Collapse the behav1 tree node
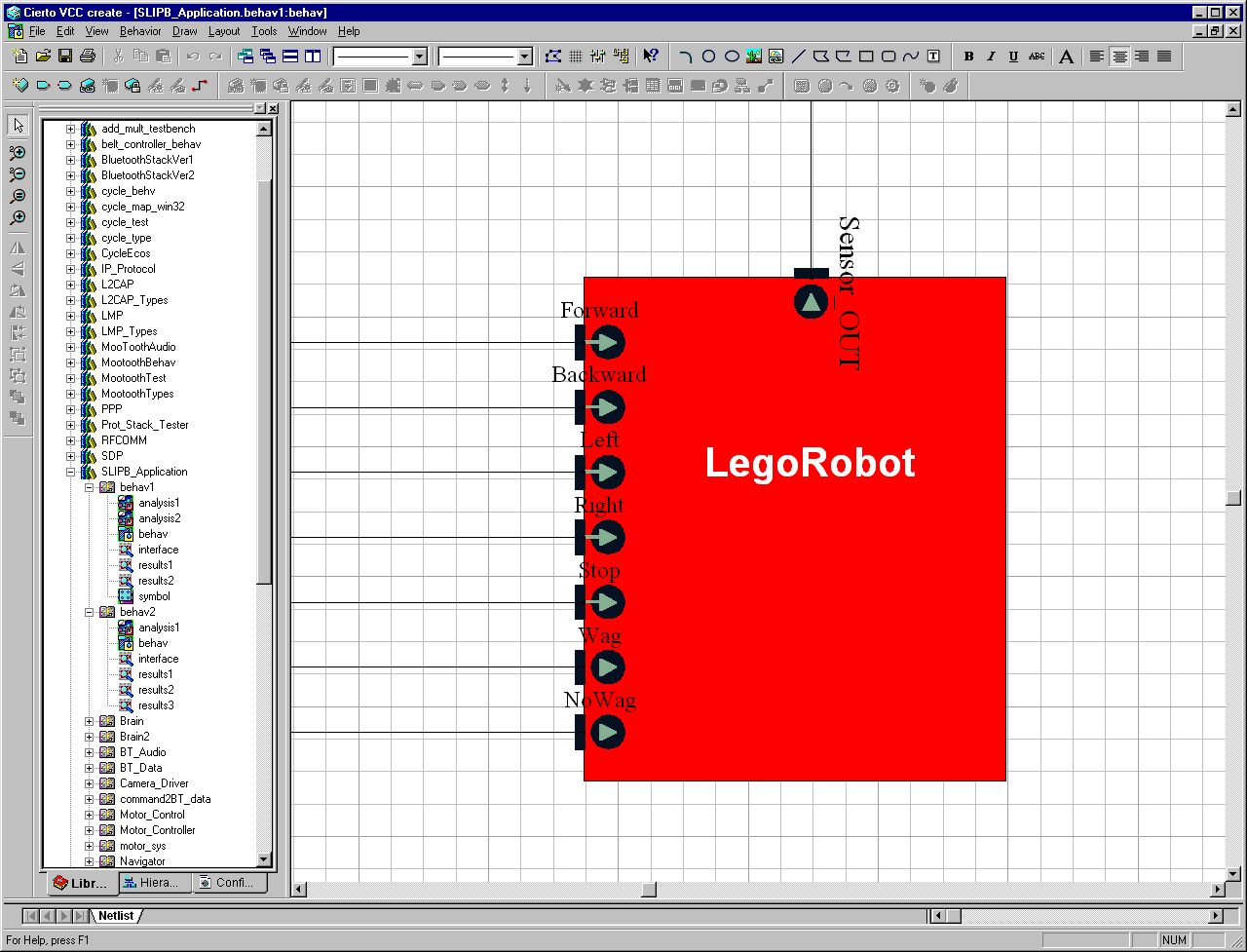Screen dimensions: 1247x952 [89, 487]
